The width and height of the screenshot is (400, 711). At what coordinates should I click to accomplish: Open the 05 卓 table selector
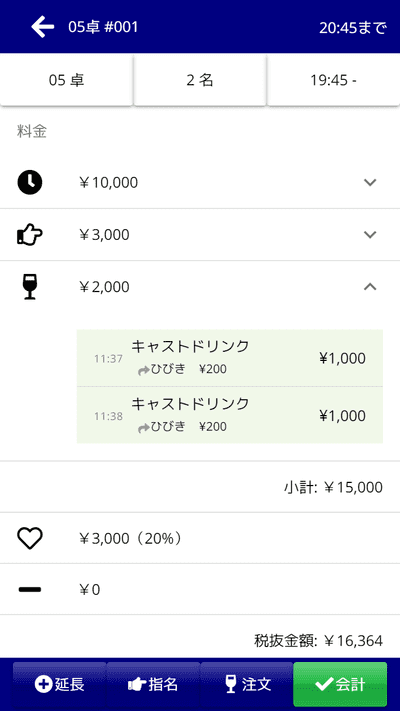tap(66, 81)
